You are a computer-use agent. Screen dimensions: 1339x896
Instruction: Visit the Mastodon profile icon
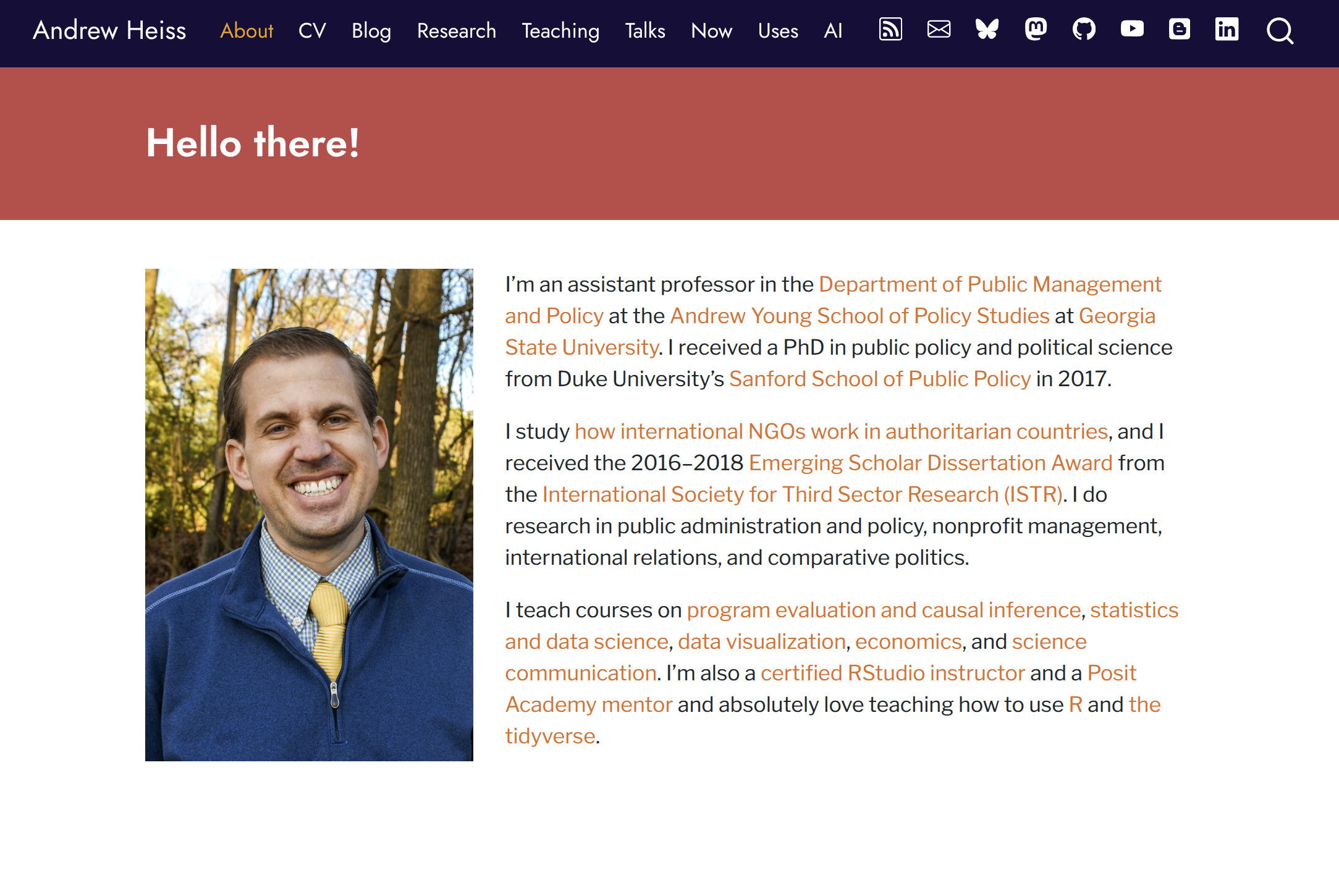[x=1036, y=30]
